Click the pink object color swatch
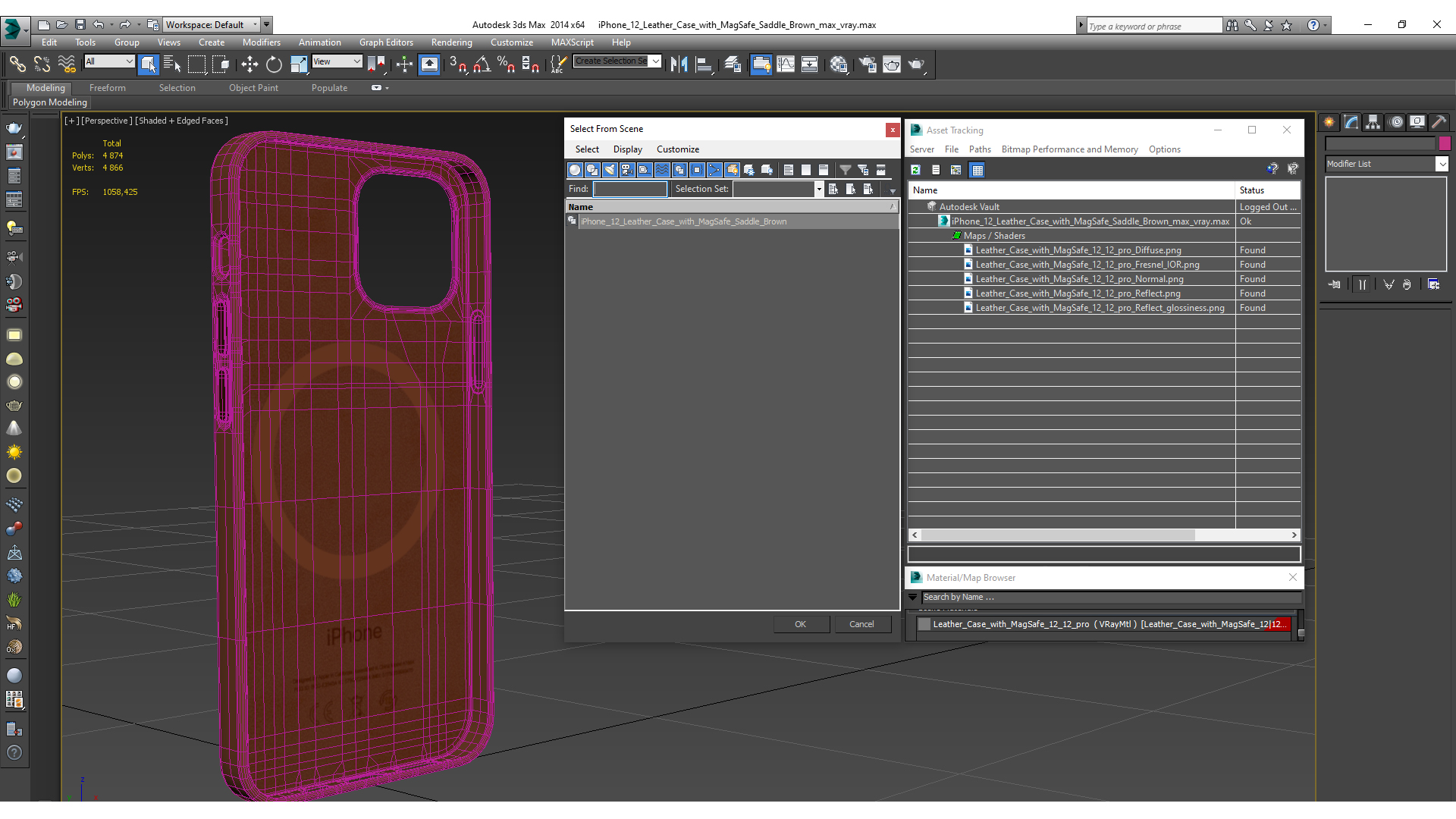This screenshot has height=819, width=1456. (1445, 143)
